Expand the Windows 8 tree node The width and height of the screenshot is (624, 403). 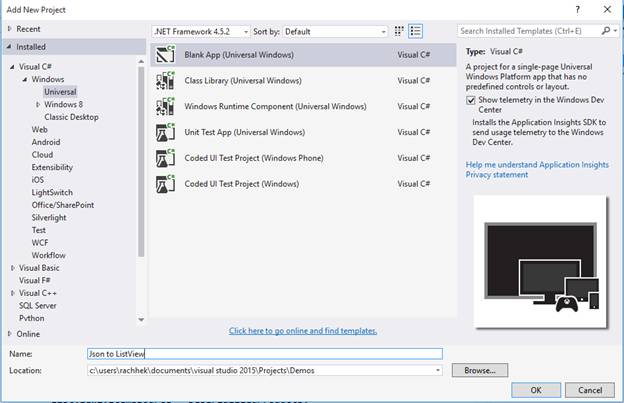(x=38, y=104)
